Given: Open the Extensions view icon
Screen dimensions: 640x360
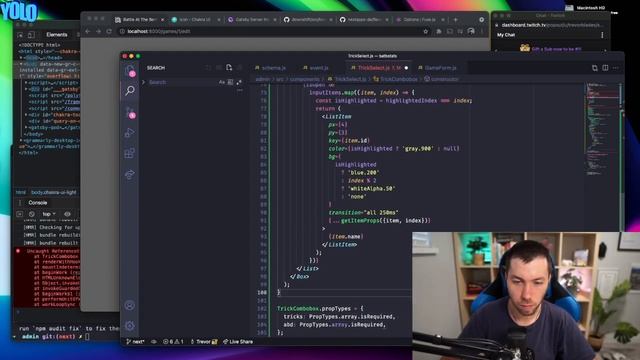Looking at the screenshot, I should [x=130, y=153].
